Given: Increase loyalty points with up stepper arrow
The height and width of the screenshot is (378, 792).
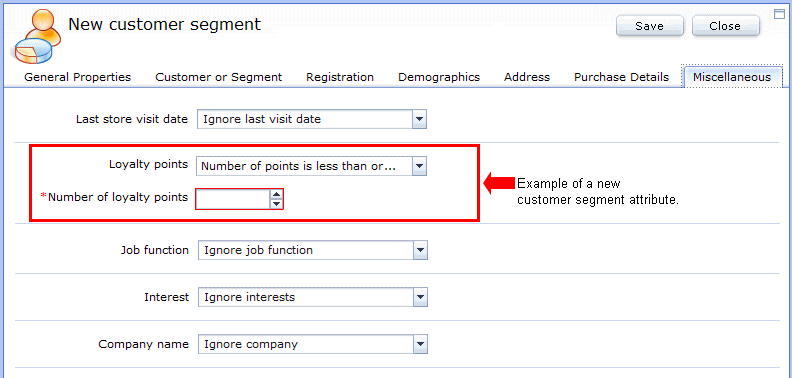Looking at the screenshot, I should pyautogui.click(x=276, y=194).
